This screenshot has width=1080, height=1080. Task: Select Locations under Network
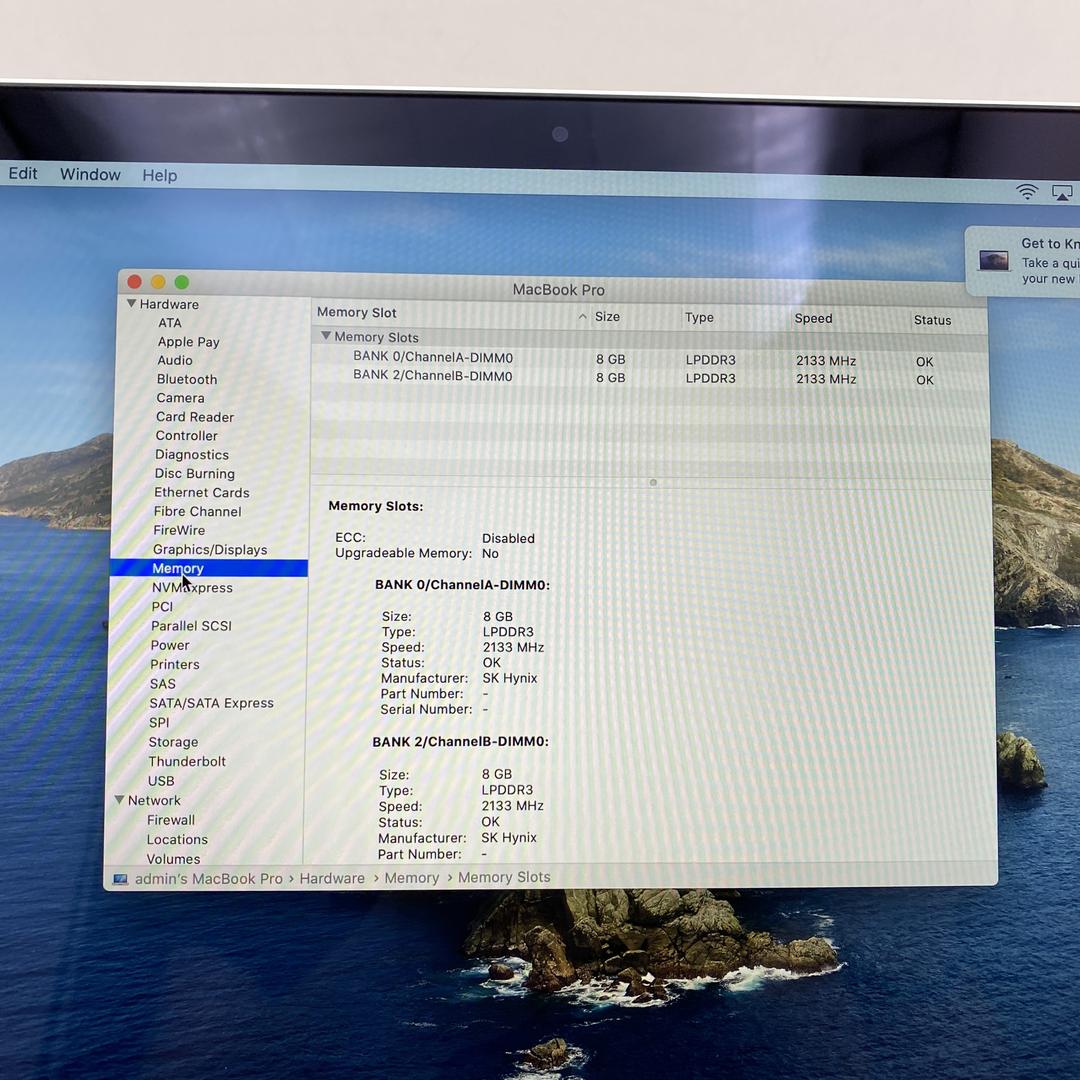click(x=177, y=840)
